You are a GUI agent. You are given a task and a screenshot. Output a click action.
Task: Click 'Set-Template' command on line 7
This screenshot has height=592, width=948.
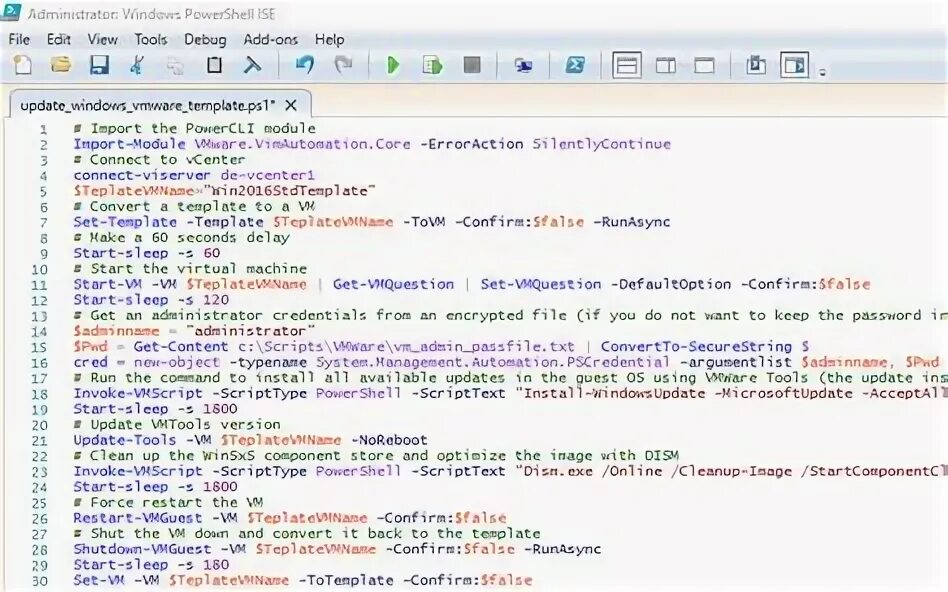click(125, 222)
